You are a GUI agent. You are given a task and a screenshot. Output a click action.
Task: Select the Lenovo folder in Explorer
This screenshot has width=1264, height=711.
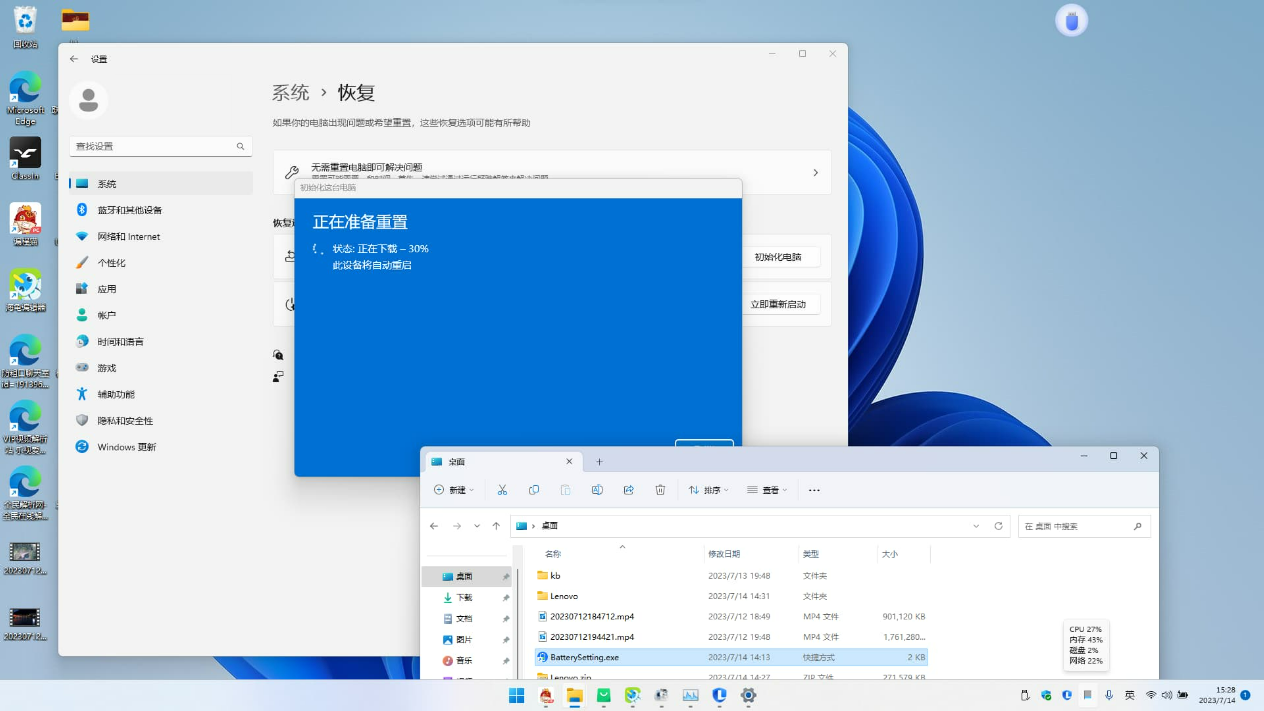(x=731, y=596)
